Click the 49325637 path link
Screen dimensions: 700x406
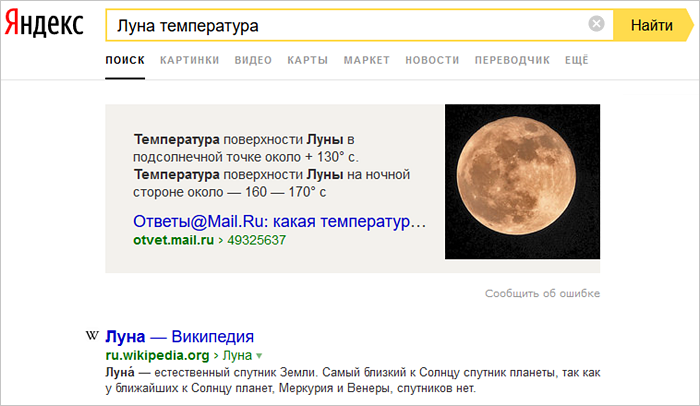pos(256,240)
